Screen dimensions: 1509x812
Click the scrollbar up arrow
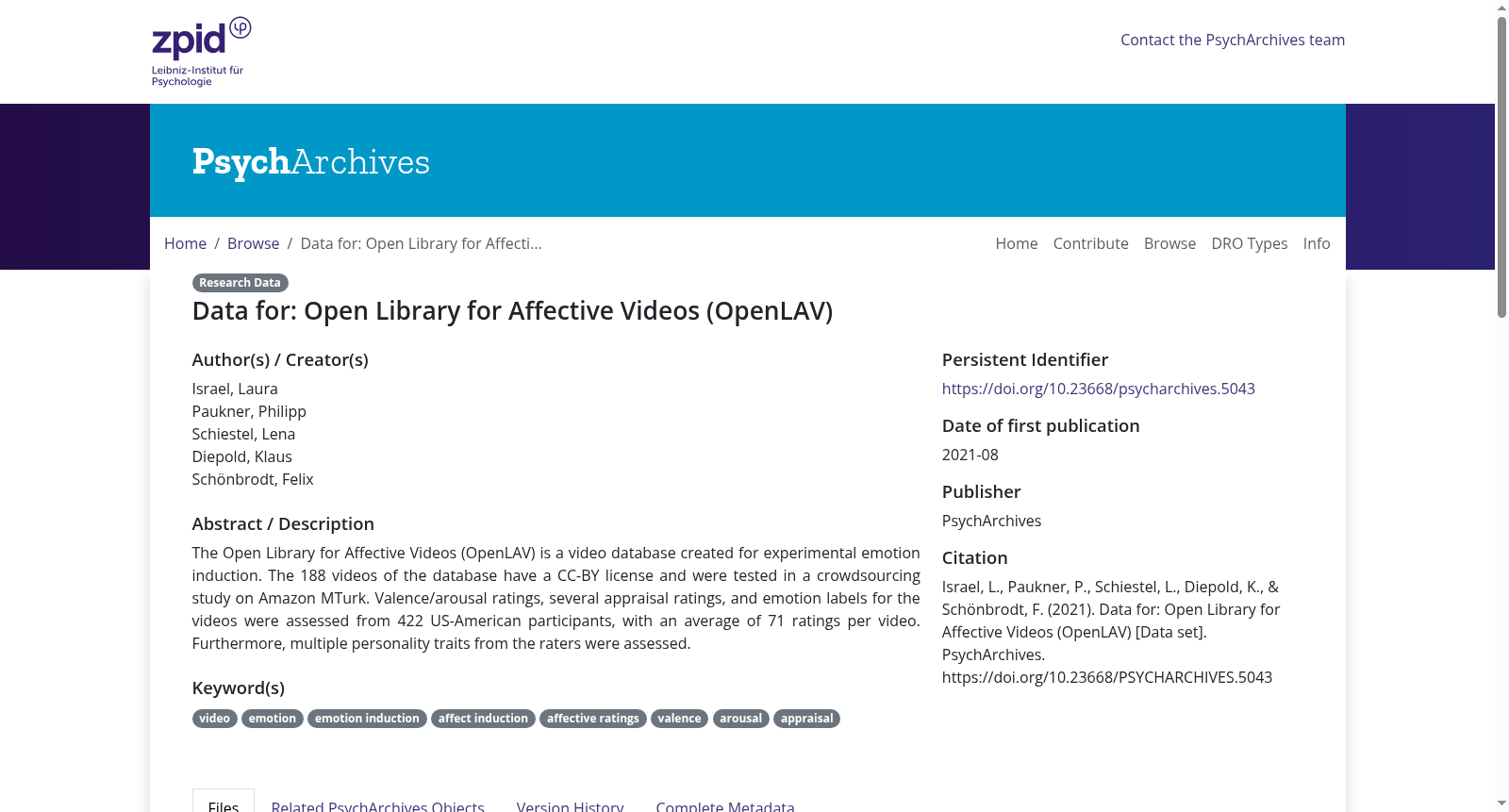pos(1501,8)
